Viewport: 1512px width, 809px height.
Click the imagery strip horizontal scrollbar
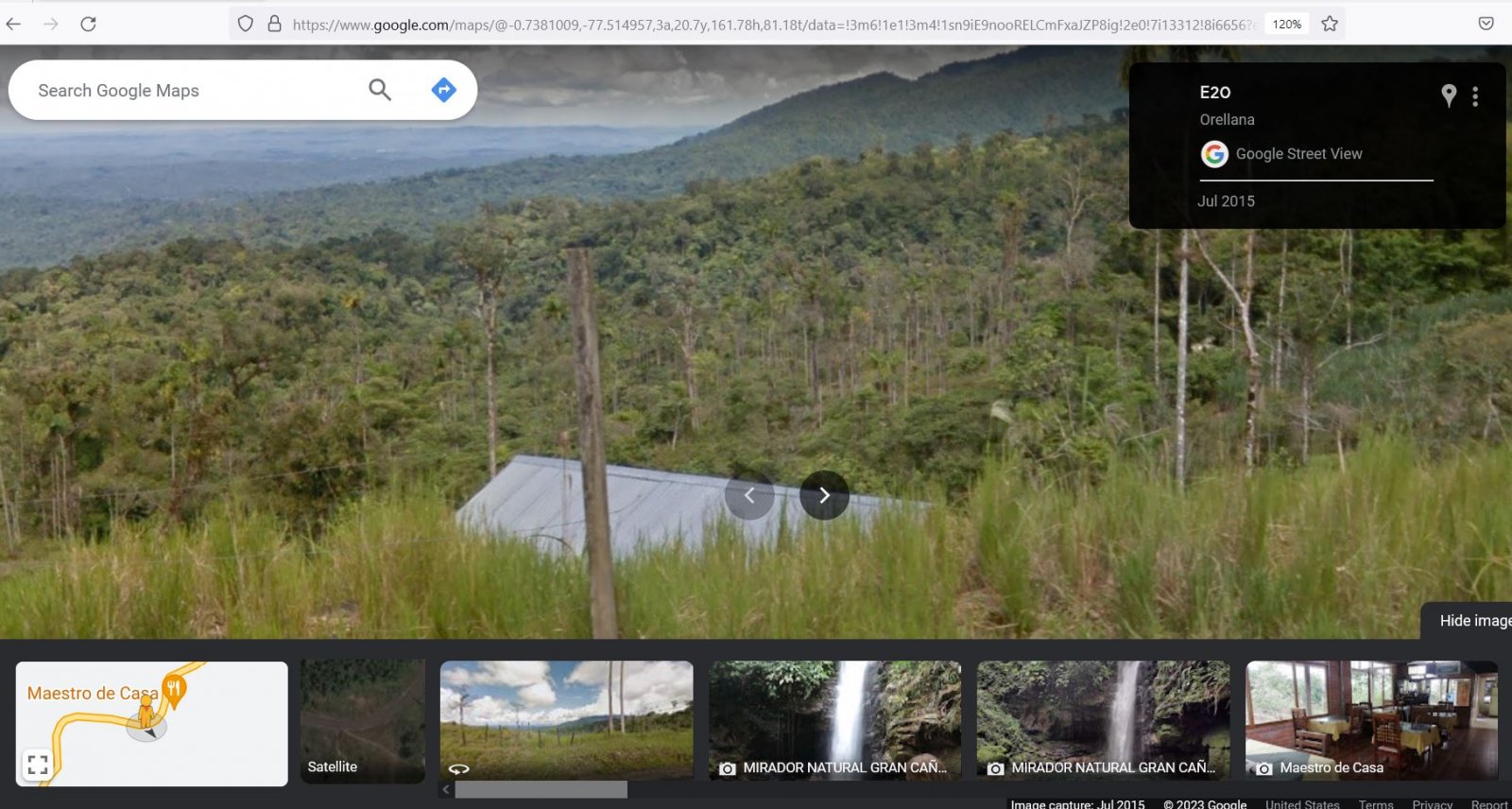point(541,790)
